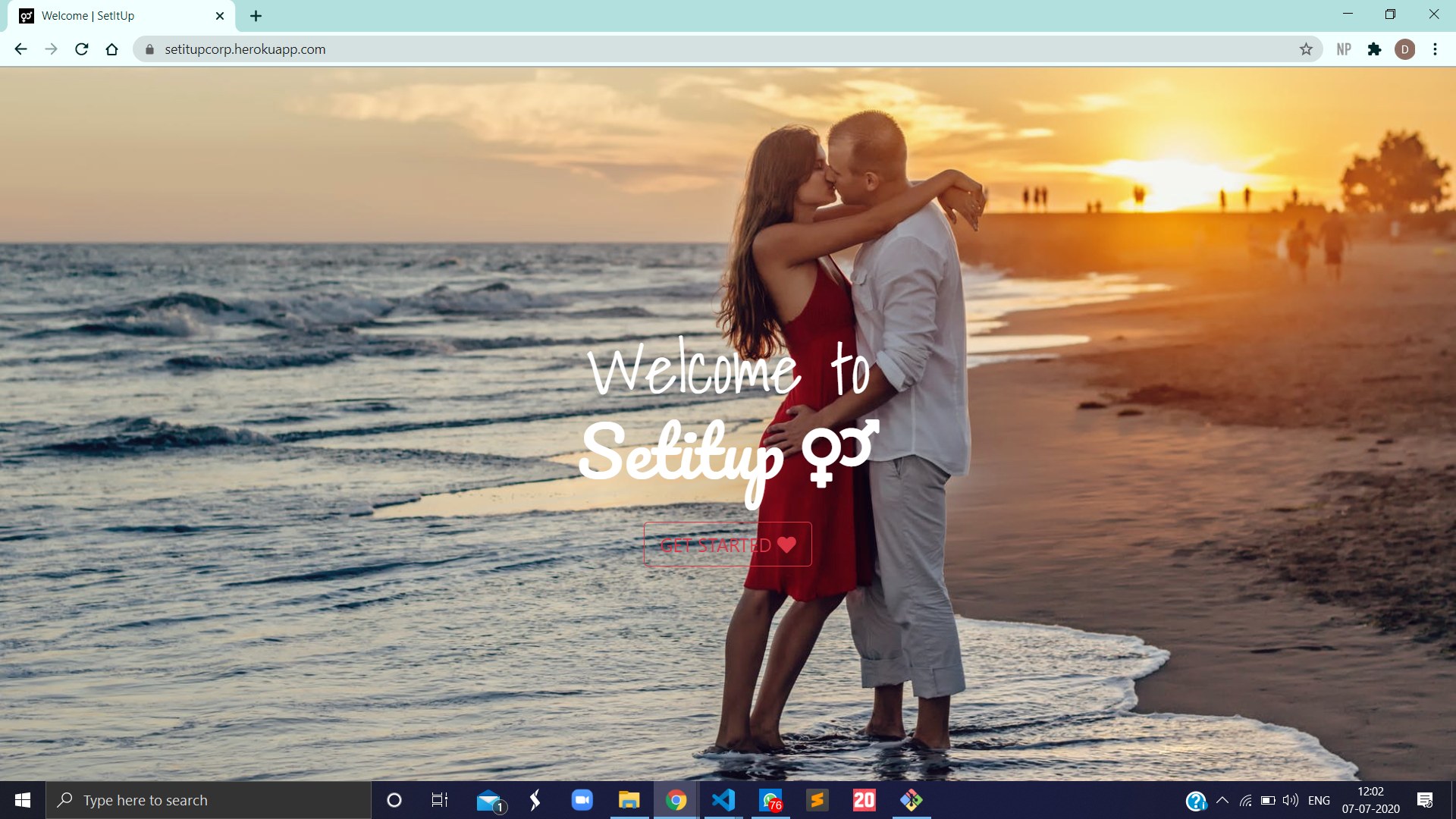Open Zoom from the taskbar

[582, 800]
